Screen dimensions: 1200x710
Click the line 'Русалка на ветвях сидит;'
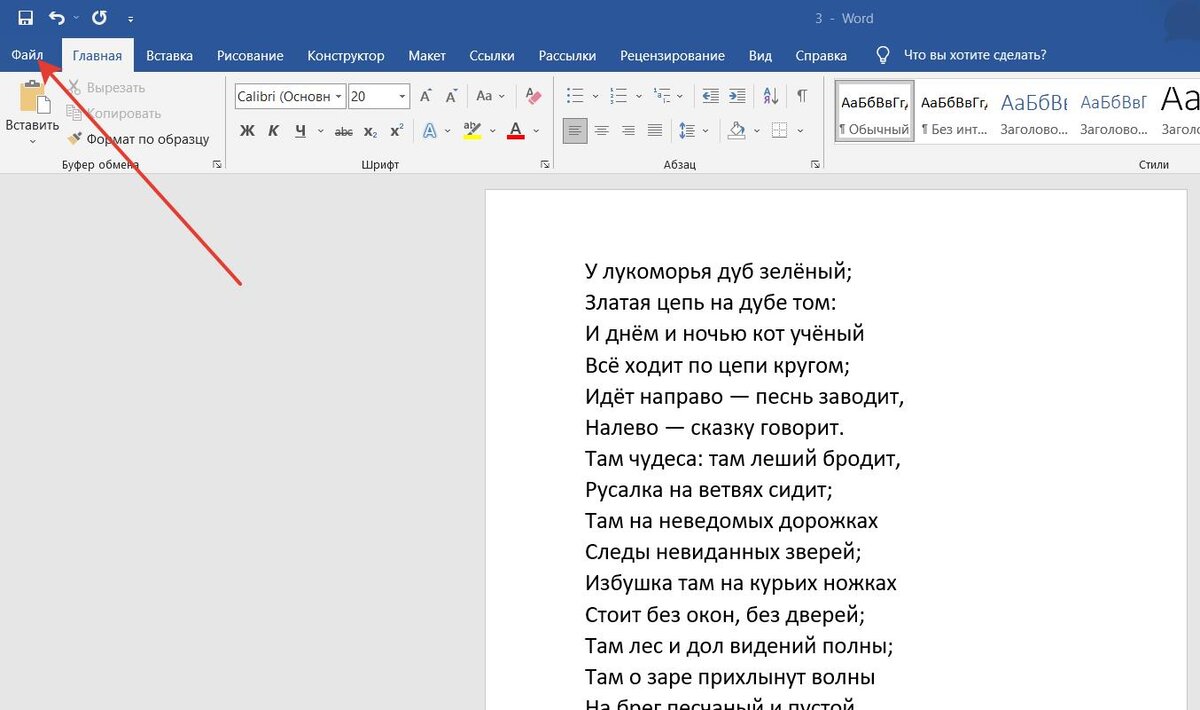click(x=709, y=490)
